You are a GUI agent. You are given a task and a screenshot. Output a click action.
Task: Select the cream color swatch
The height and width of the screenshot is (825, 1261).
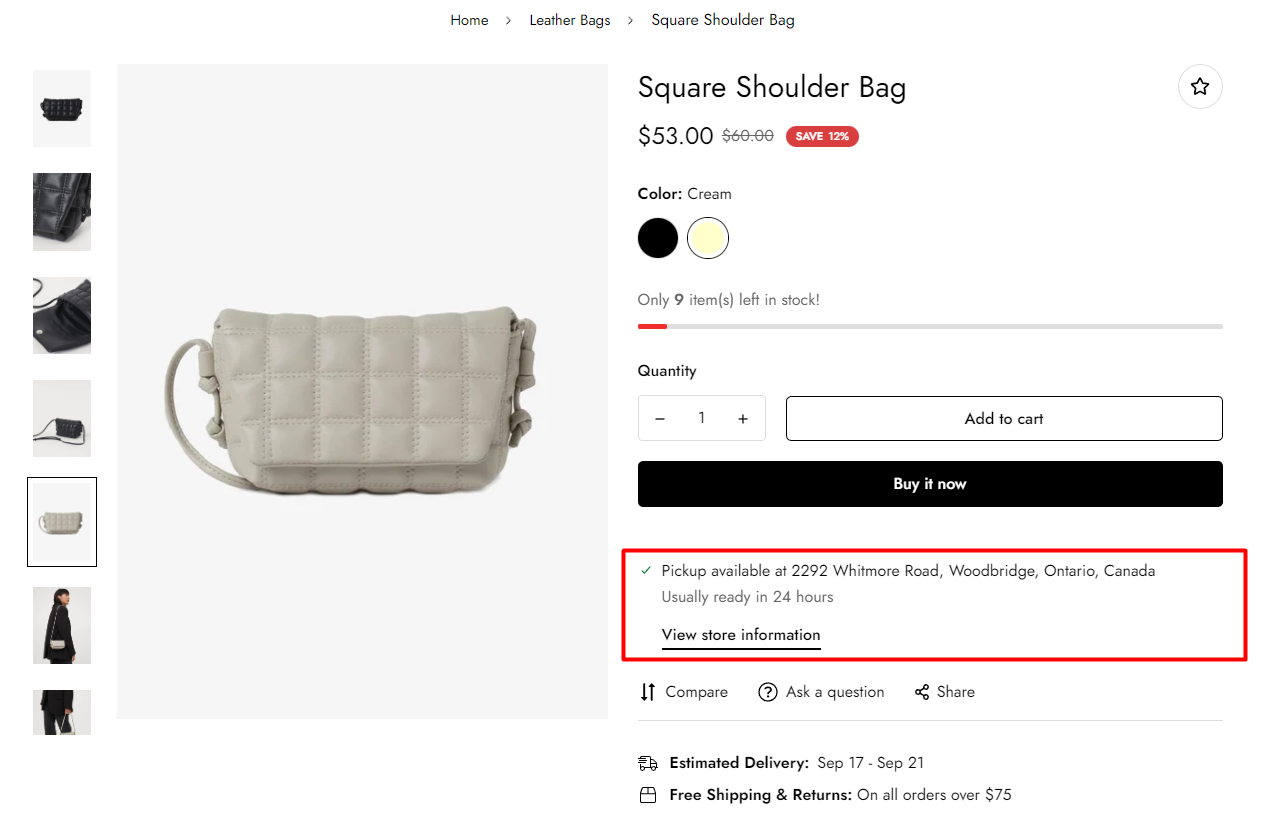click(x=708, y=238)
